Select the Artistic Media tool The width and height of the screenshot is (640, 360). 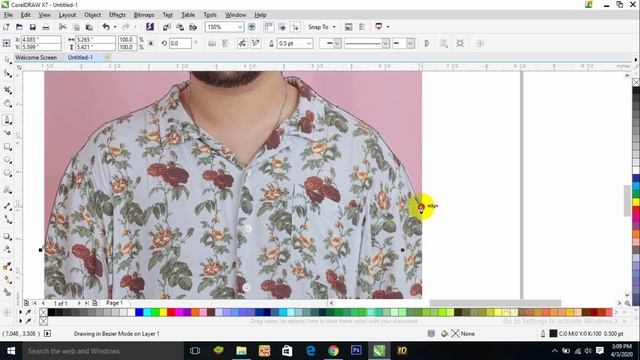point(7,133)
